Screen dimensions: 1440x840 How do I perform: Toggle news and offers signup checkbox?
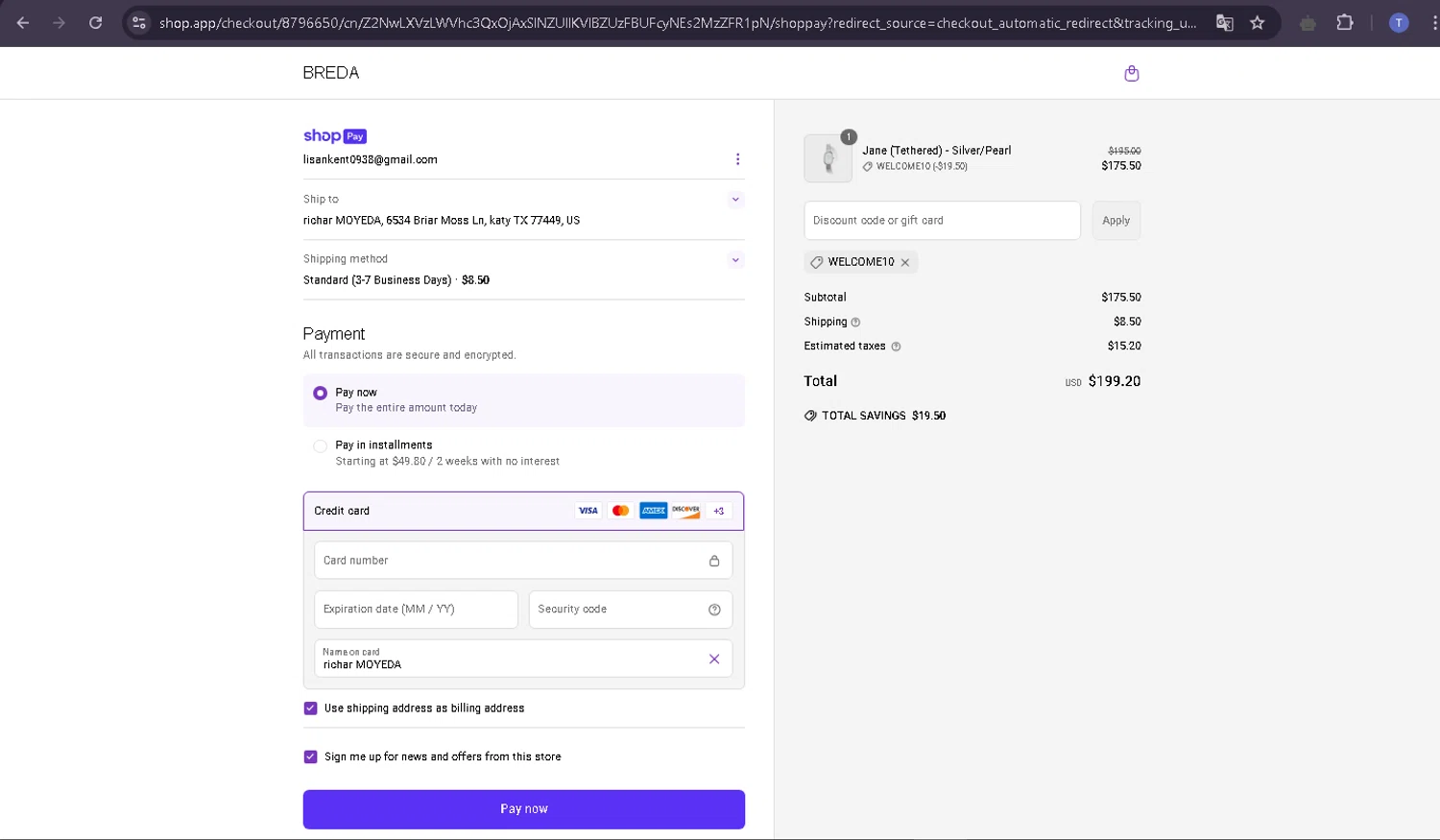pyautogui.click(x=310, y=756)
